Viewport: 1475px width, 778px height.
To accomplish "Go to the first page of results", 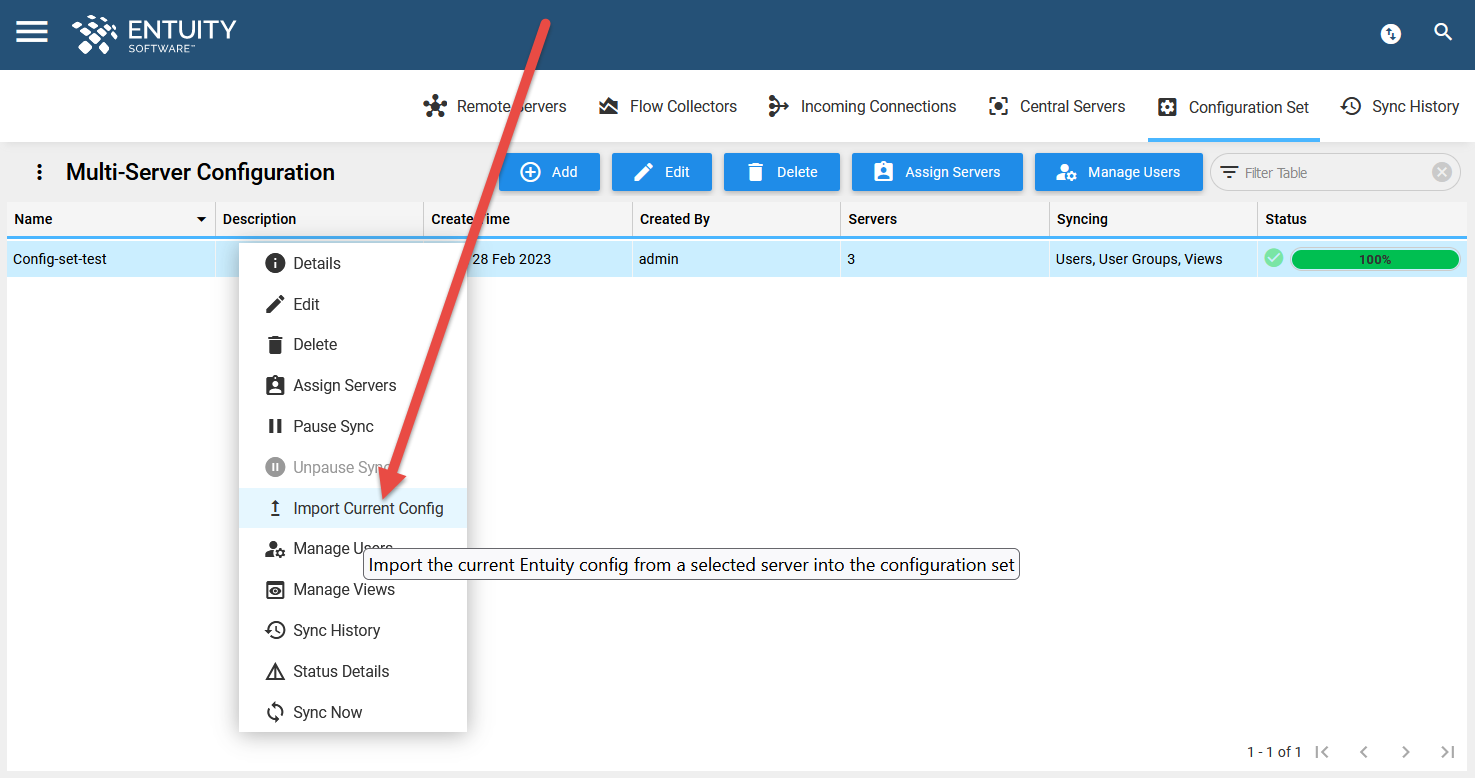I will tap(1322, 752).
